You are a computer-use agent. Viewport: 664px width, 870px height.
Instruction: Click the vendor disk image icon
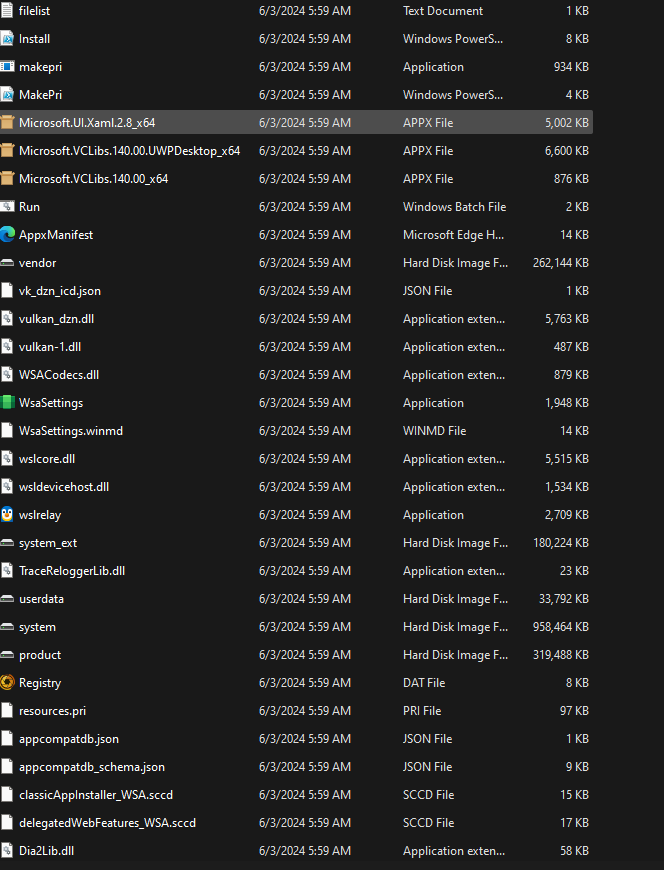pos(7,263)
